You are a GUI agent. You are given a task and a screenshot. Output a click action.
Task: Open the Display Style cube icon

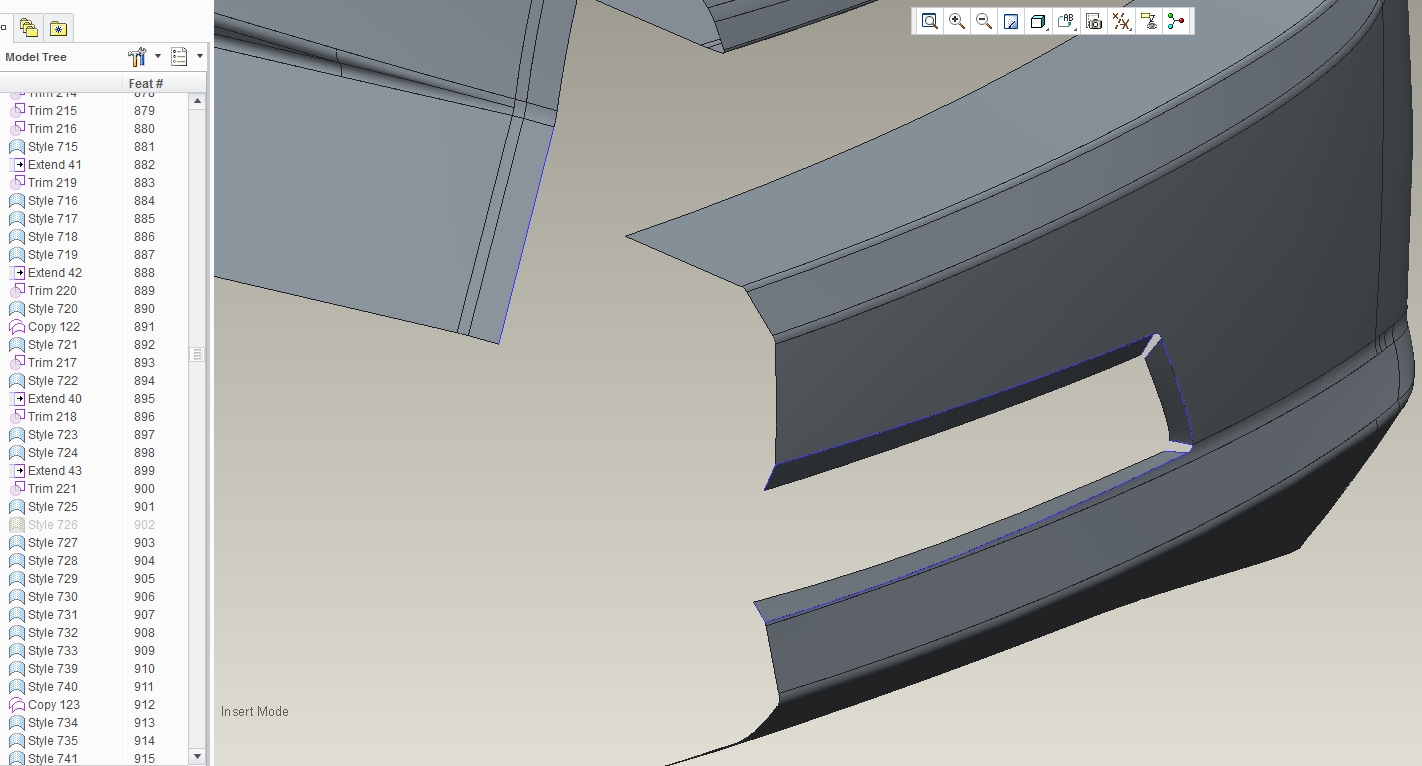click(x=1038, y=21)
